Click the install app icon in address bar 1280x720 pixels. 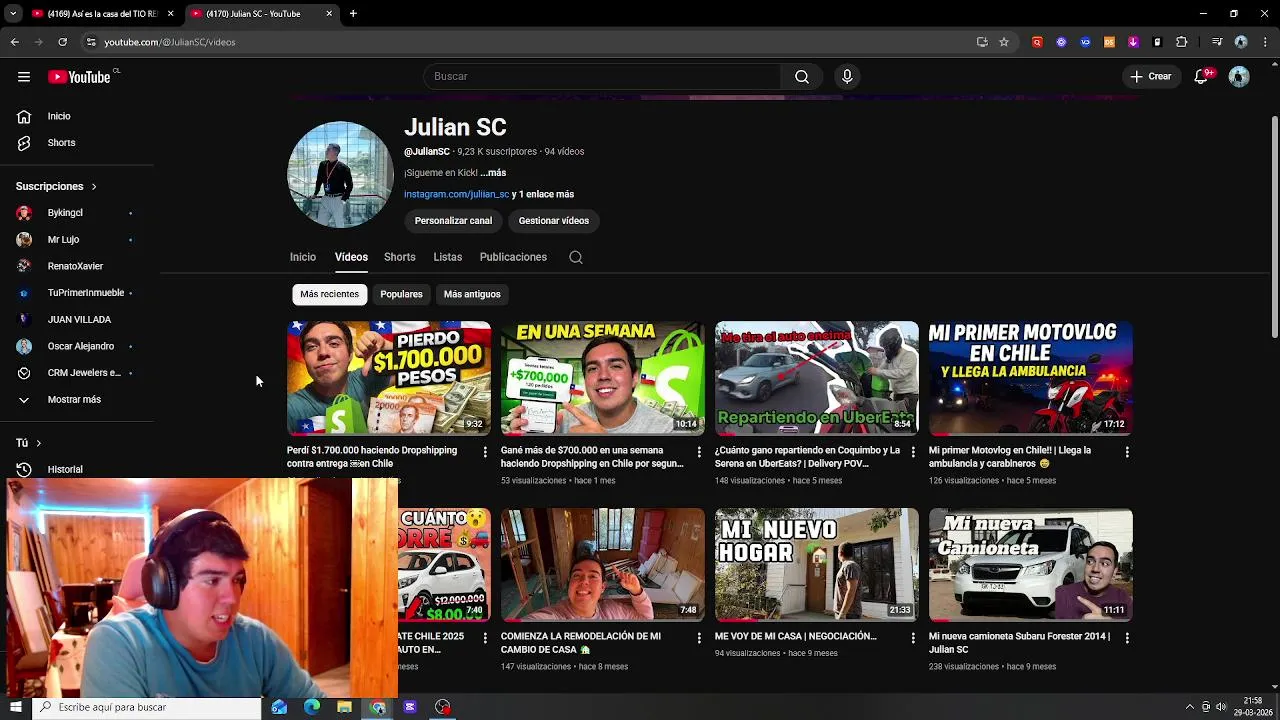[x=982, y=42]
